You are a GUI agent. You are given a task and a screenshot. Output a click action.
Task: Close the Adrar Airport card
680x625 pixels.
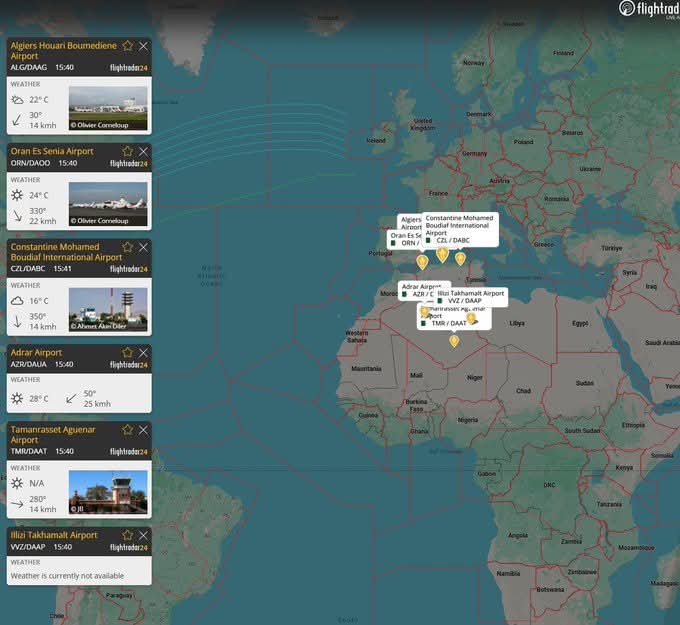143,353
